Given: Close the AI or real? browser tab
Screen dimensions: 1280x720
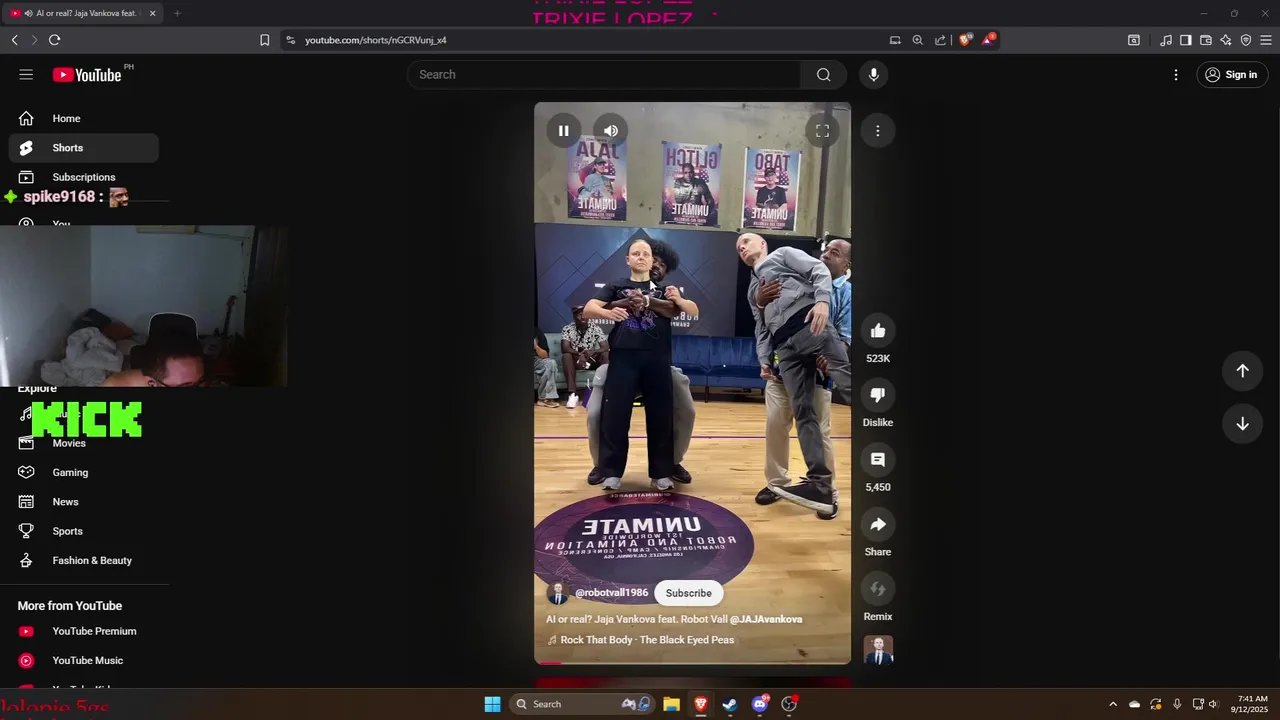Looking at the screenshot, I should click(153, 14).
